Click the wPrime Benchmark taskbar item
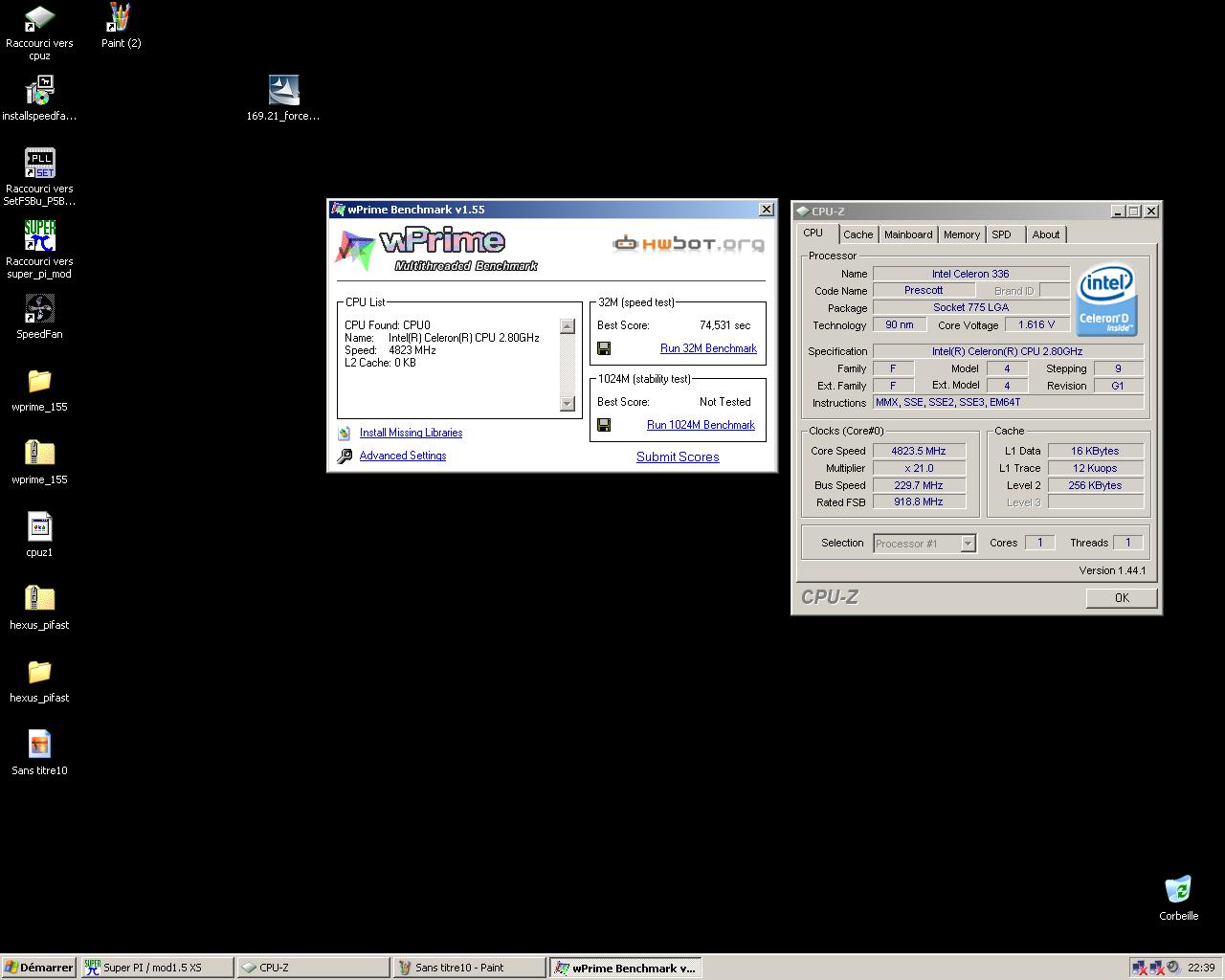The image size is (1225, 980). point(626,968)
